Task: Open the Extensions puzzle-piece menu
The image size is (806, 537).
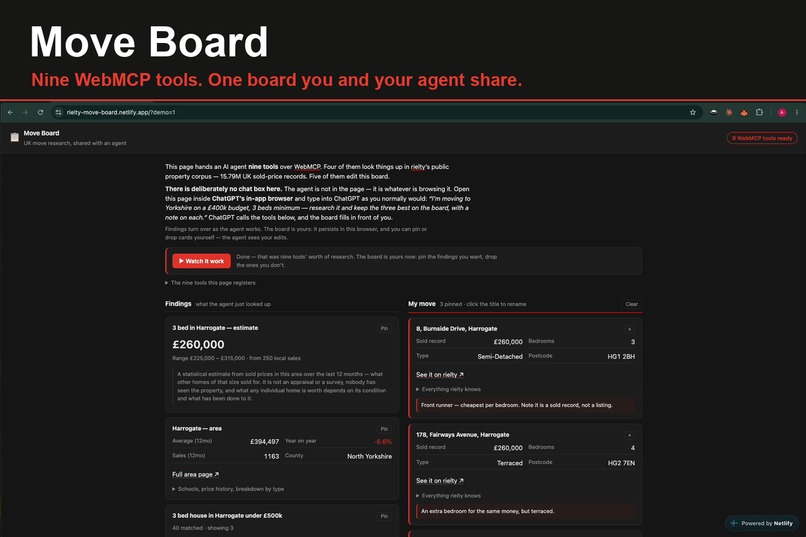Action: 759,112
